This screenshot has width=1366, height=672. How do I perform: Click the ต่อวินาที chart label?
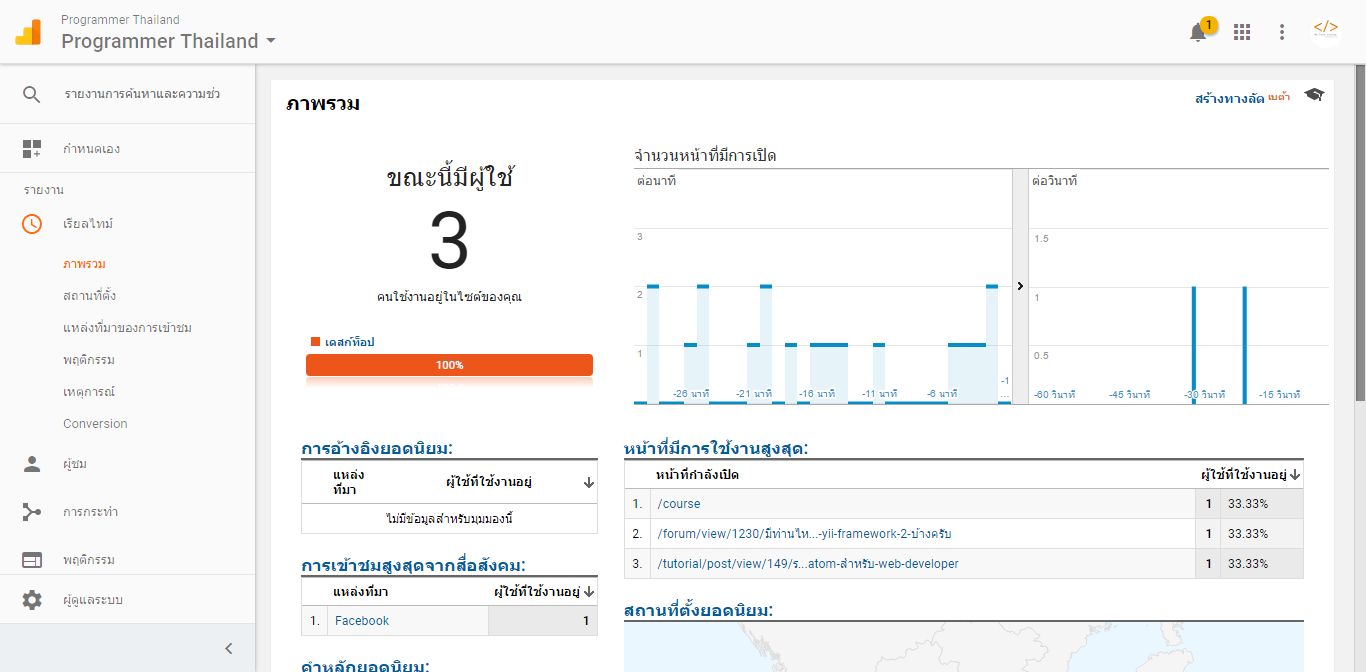pyautogui.click(x=1055, y=181)
